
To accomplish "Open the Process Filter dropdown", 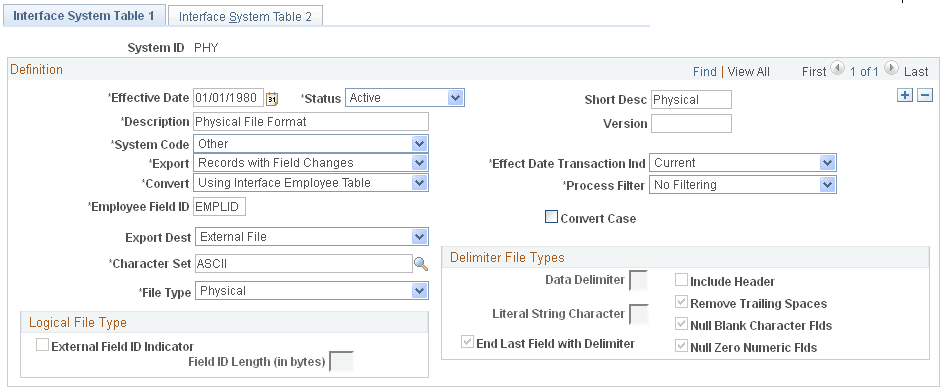I will coord(742,185).
